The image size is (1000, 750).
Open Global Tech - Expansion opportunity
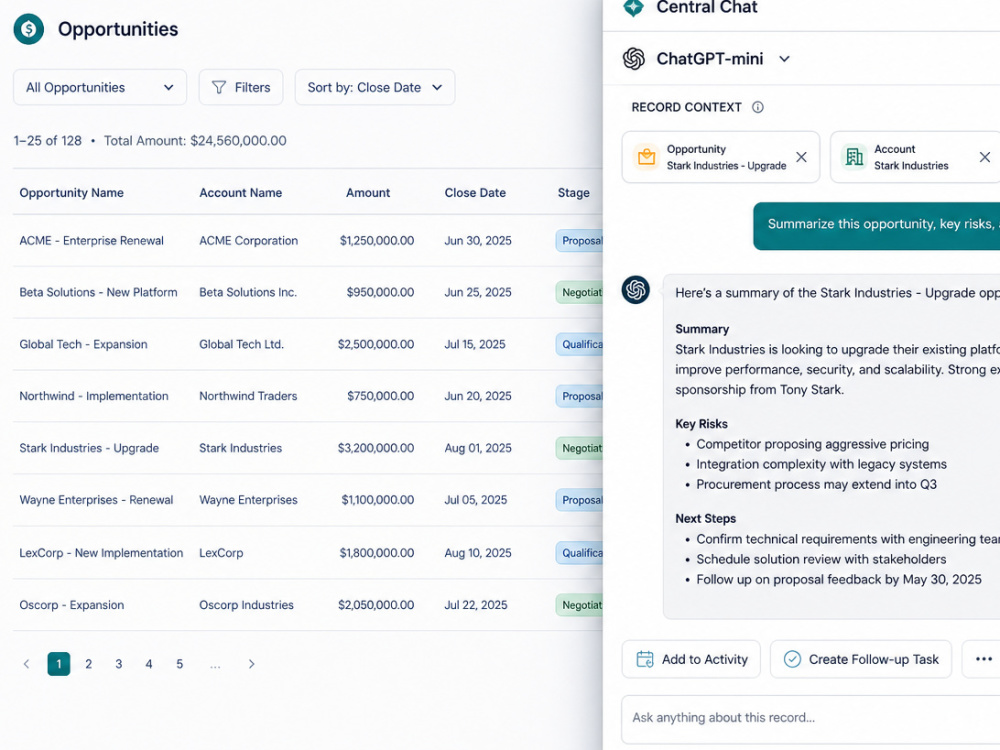[83, 344]
